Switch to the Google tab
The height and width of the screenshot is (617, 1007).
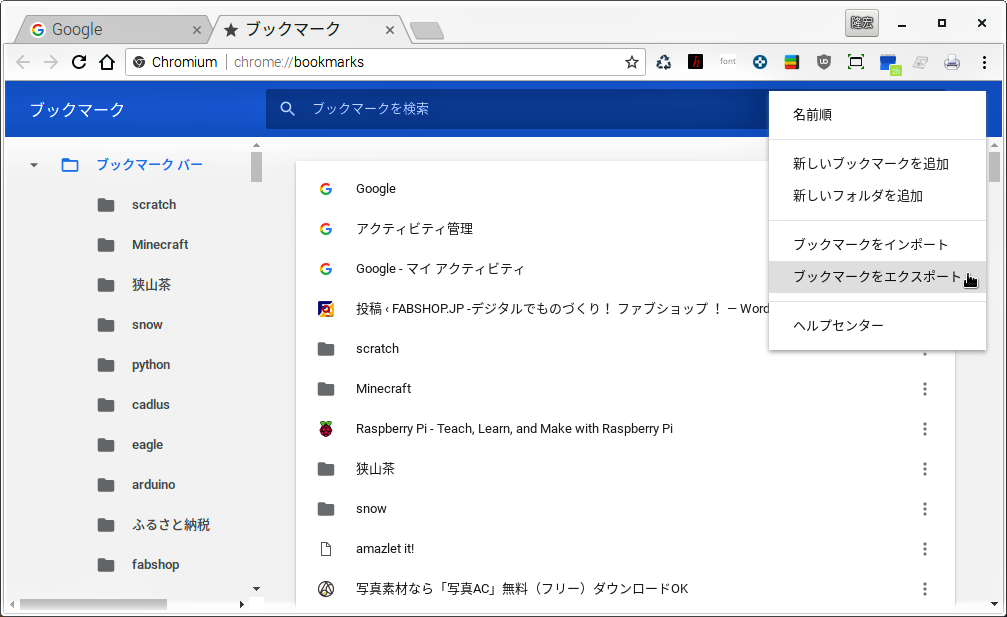click(112, 30)
